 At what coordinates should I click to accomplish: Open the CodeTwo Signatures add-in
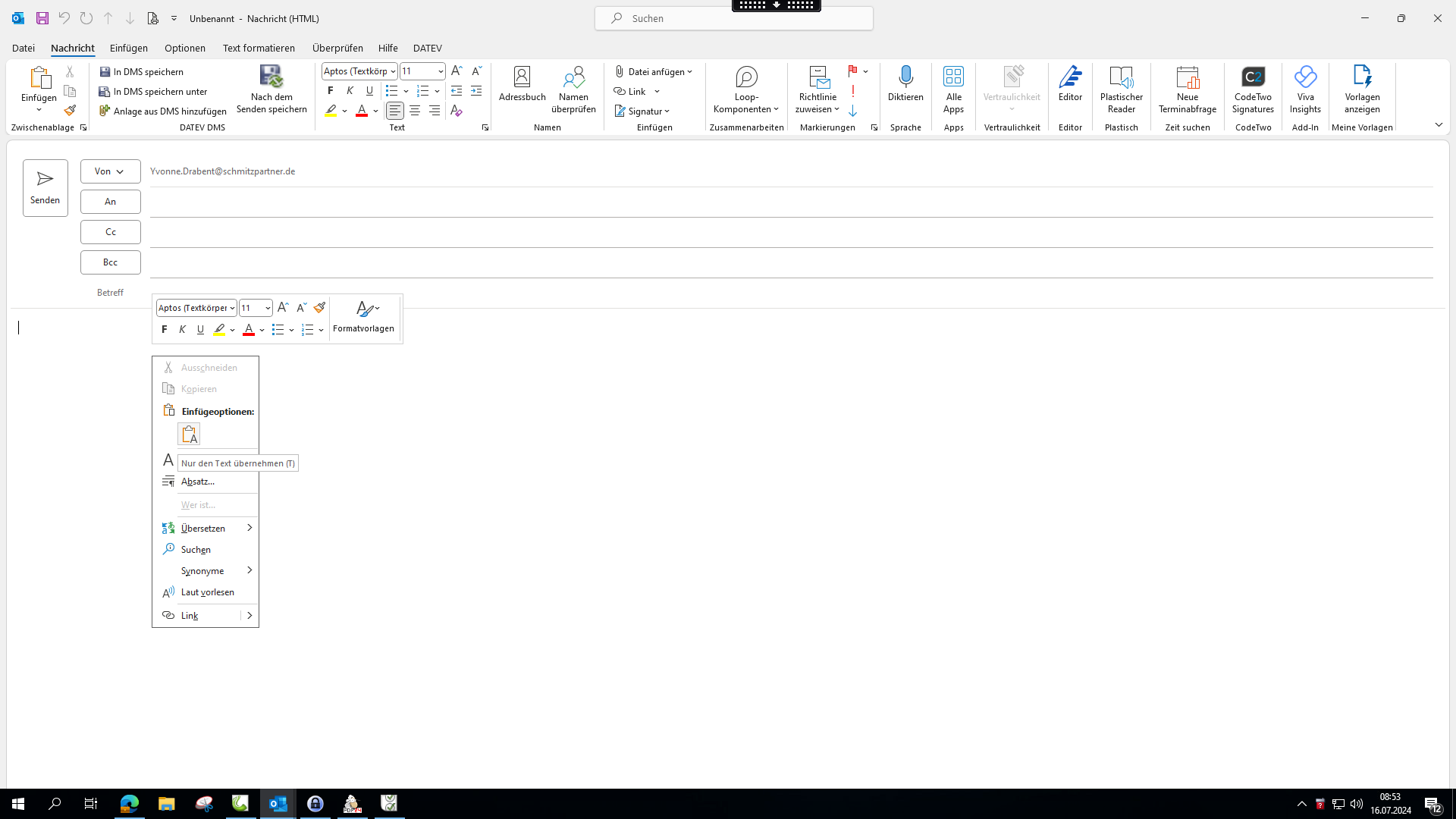coord(1253,77)
